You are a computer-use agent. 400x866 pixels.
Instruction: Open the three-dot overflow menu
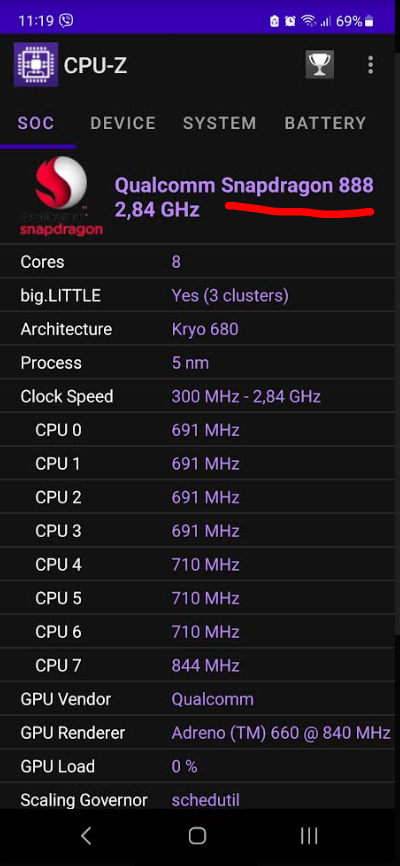pyautogui.click(x=370, y=65)
